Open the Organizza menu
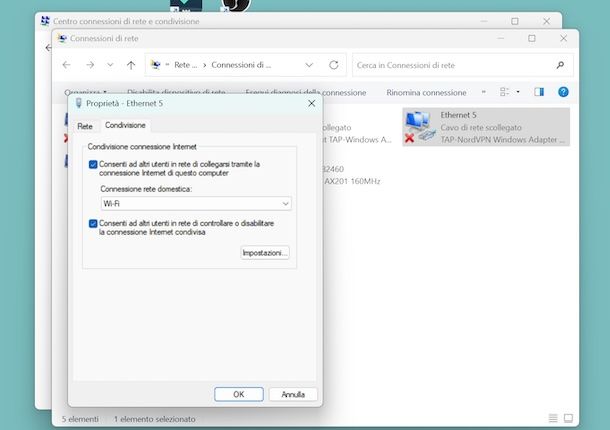 coord(85,92)
